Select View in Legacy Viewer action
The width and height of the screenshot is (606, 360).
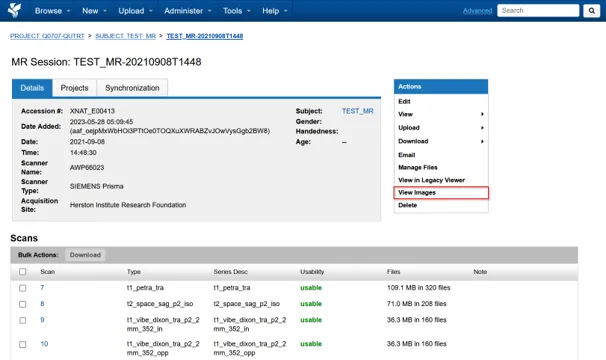(x=431, y=180)
